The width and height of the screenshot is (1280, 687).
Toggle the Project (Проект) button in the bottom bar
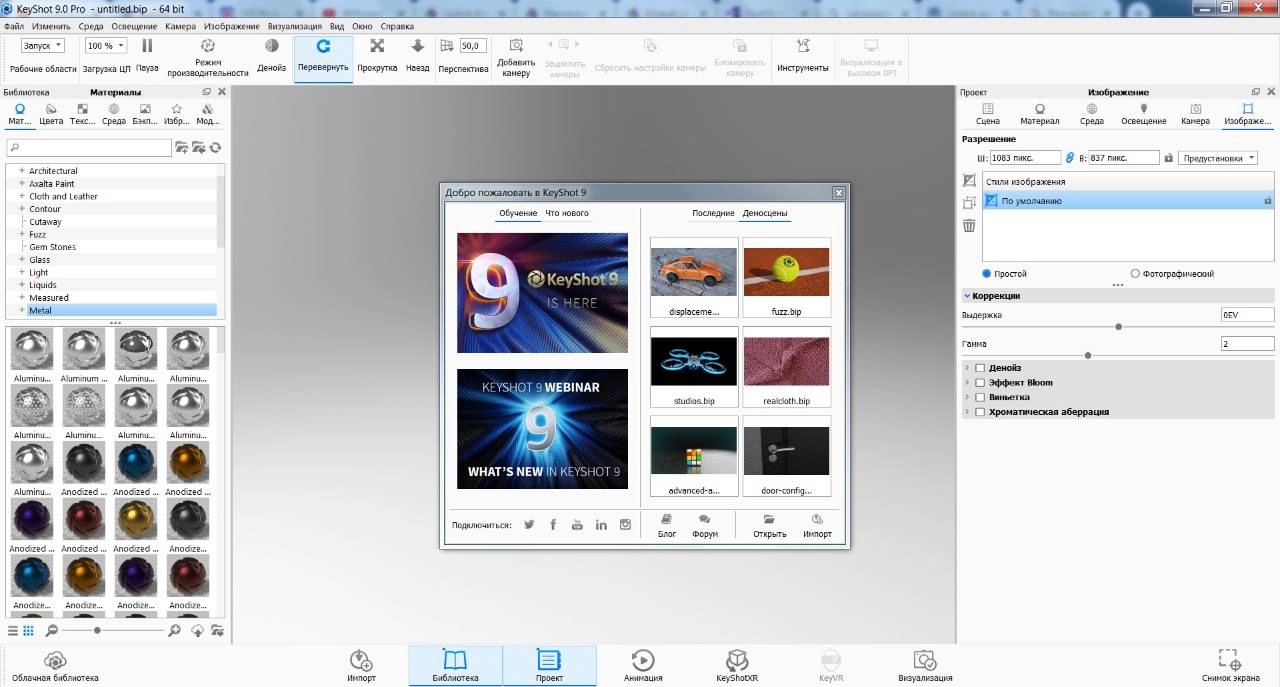549,665
